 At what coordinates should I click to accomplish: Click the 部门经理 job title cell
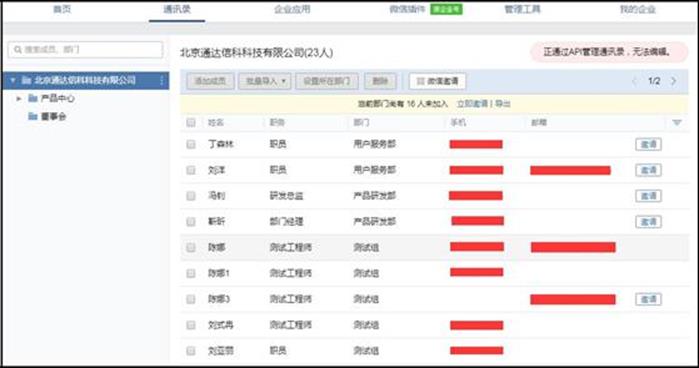[286, 222]
